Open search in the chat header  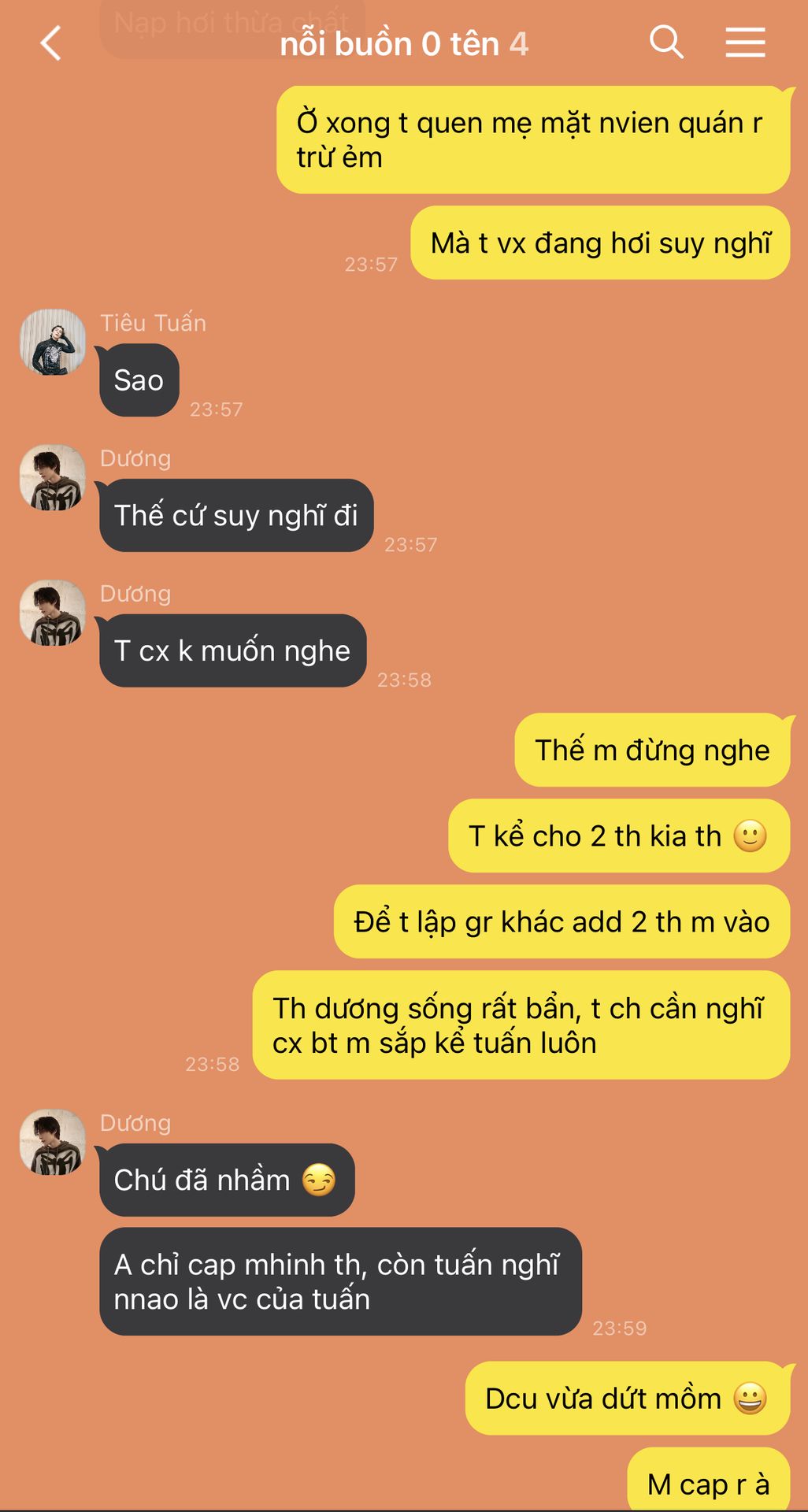pyautogui.click(x=666, y=41)
